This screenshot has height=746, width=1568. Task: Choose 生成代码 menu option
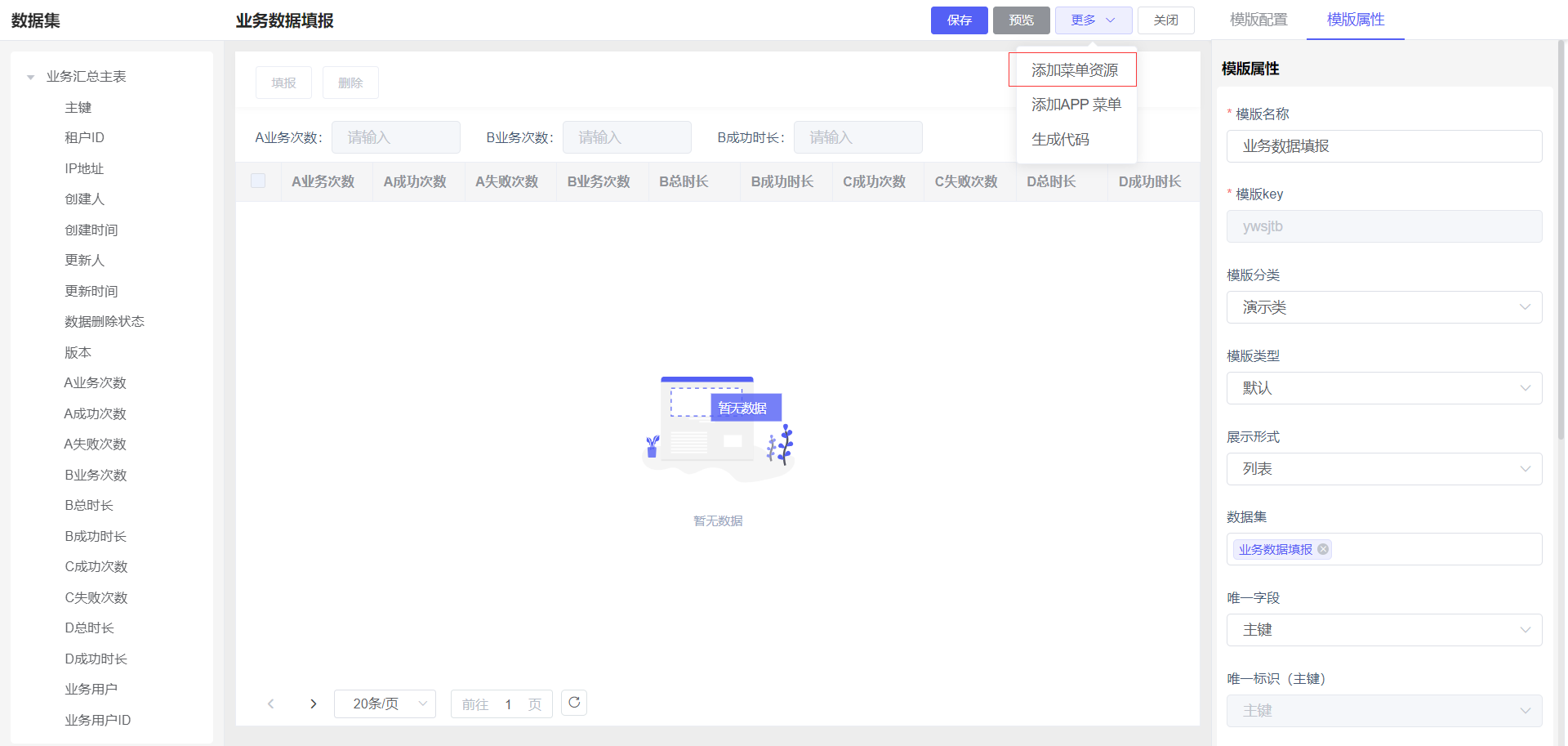1060,140
